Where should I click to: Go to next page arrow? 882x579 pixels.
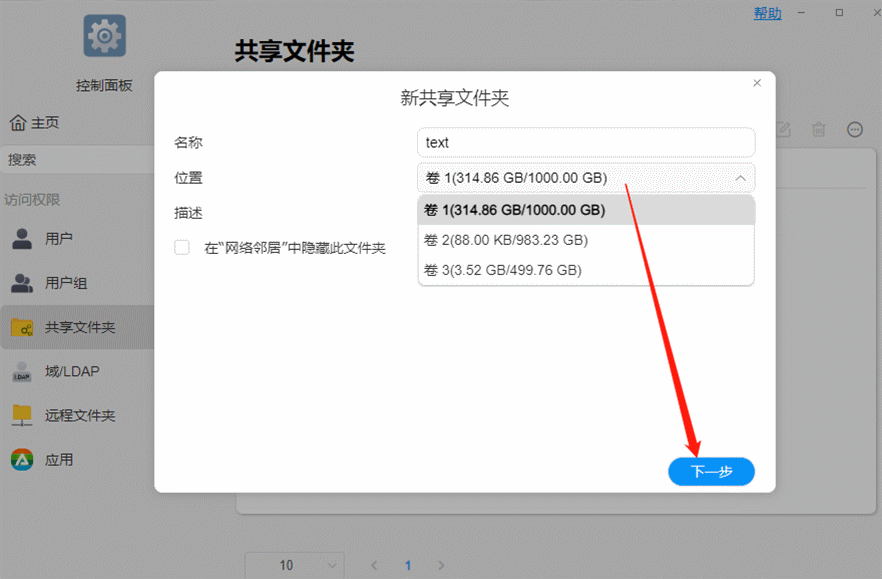(441, 565)
